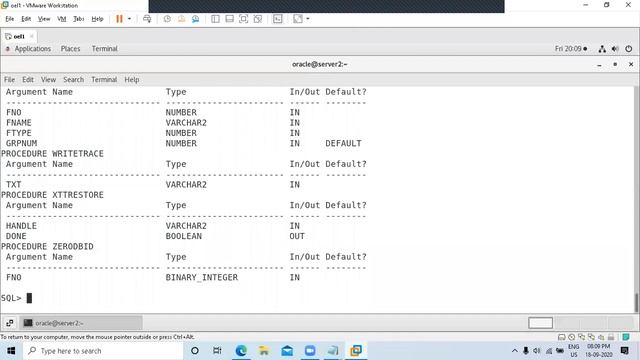The height and width of the screenshot is (360, 640).
Task: Open the VMware VM menu
Action: (x=62, y=19)
